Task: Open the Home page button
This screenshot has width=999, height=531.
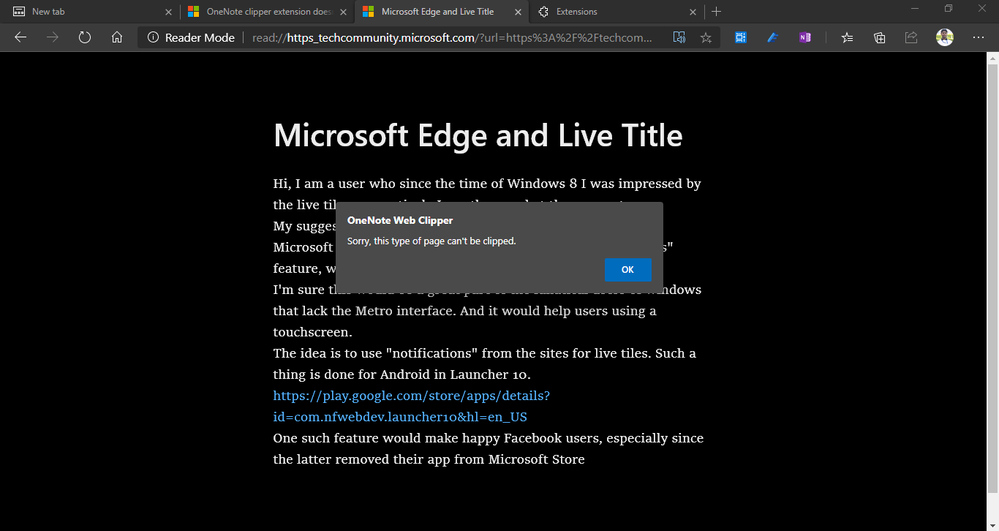Action: point(117,38)
